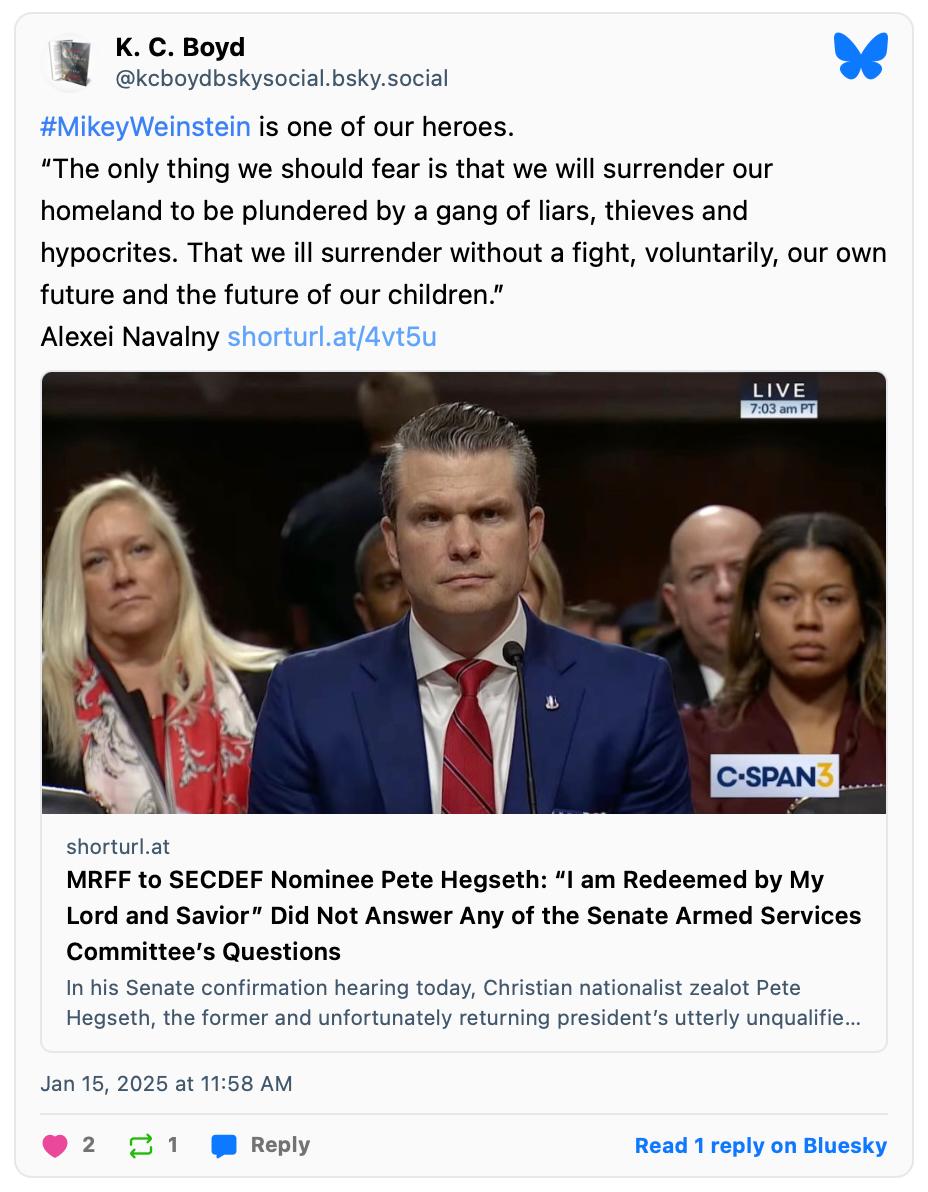Open K. C. Boyd's avatar picture

click(x=70, y=62)
